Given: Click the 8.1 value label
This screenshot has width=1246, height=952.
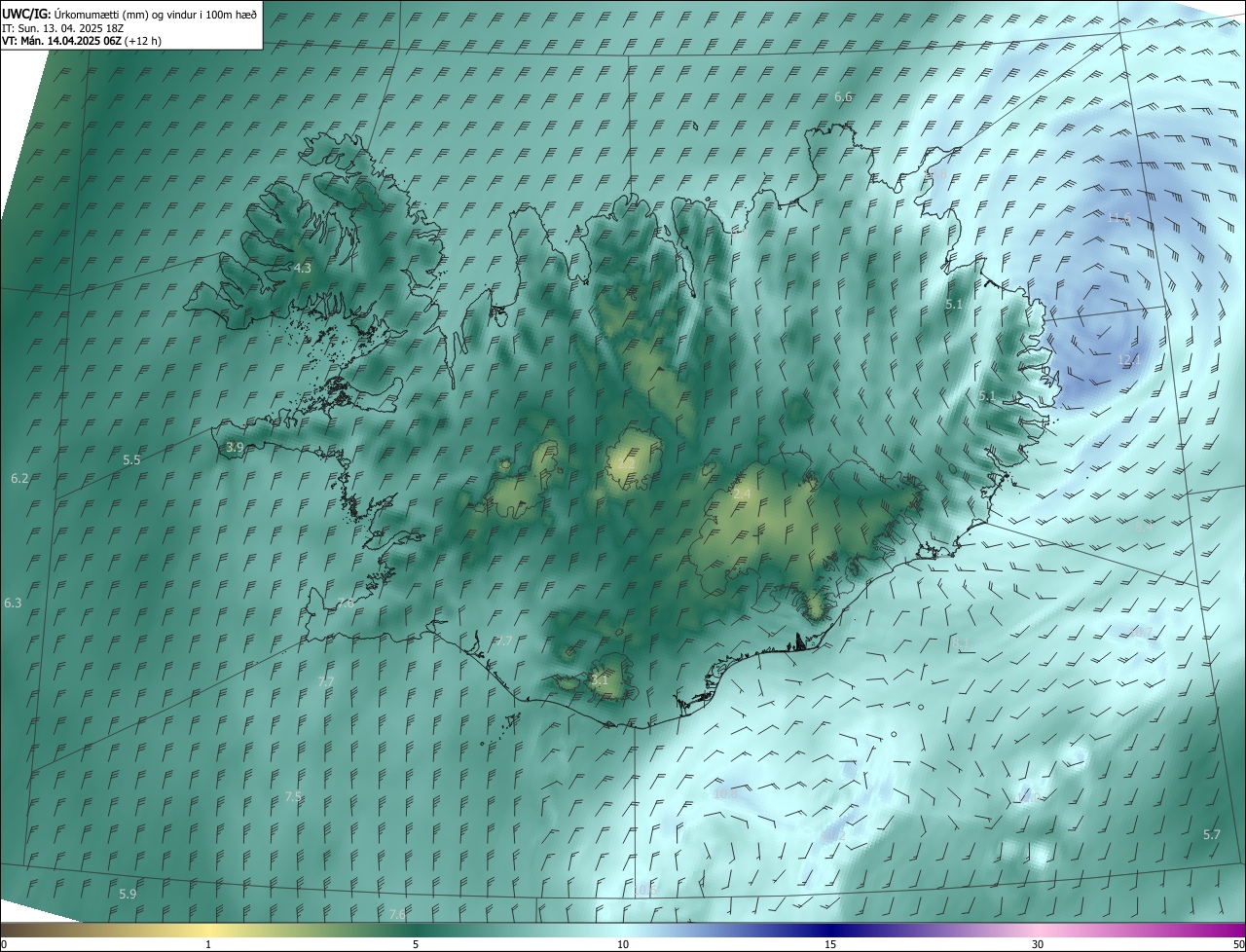Looking at the screenshot, I should click(961, 641).
